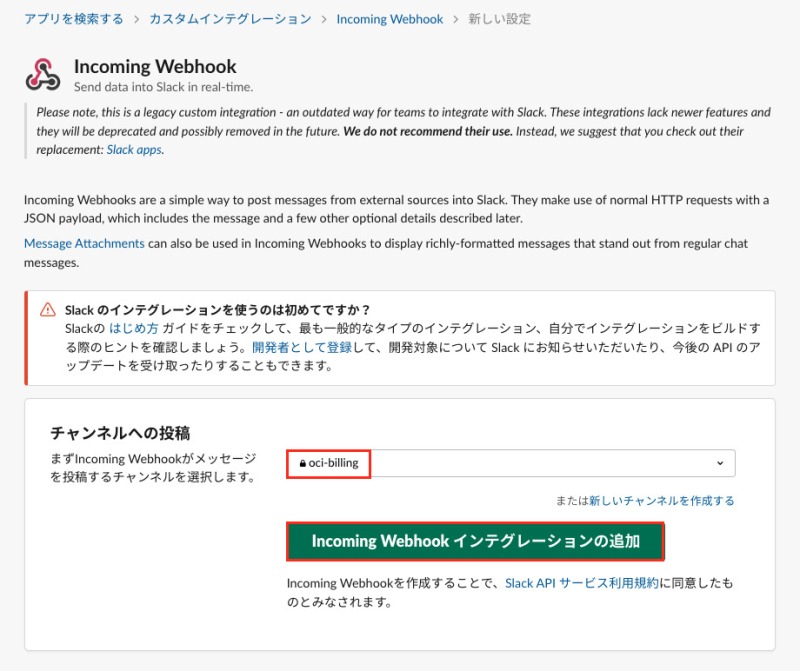Click the bold integration first-time question heading

pos(217,310)
